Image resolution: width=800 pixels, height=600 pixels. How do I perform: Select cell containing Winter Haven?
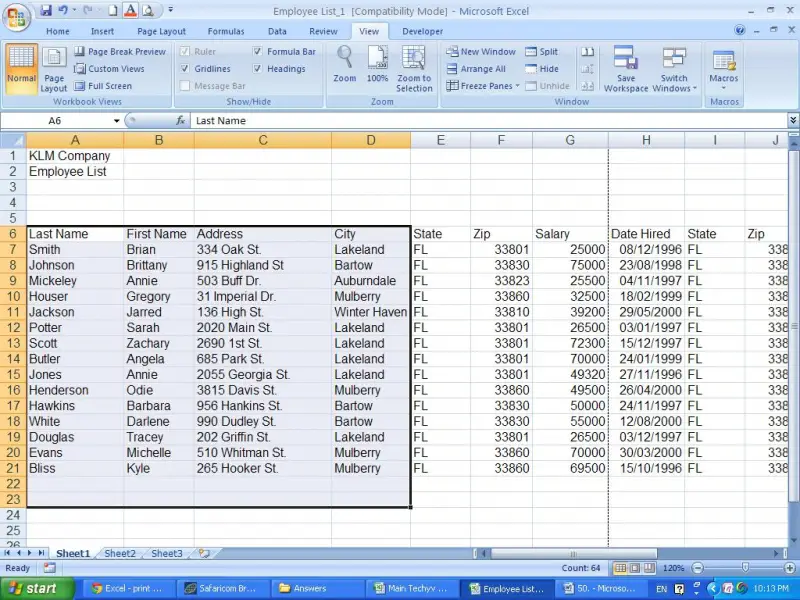point(371,312)
